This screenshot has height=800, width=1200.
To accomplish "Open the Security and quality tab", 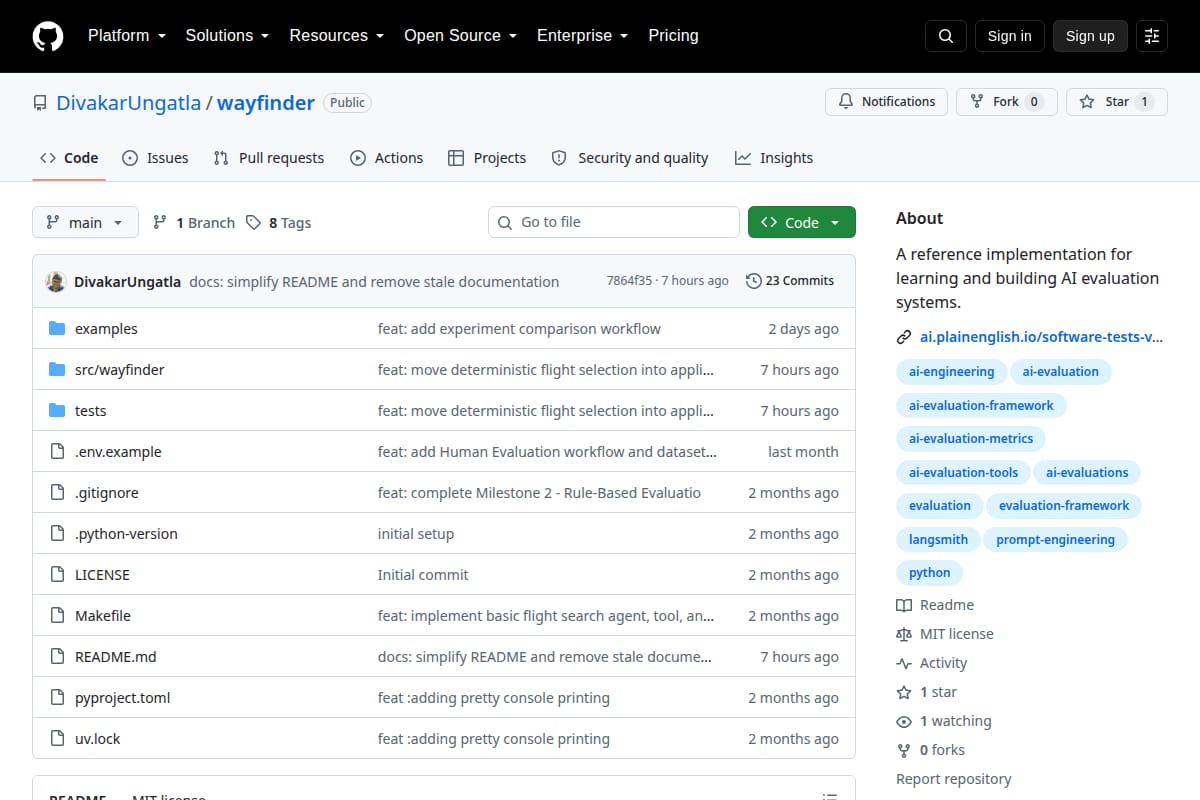I will [x=630, y=158].
